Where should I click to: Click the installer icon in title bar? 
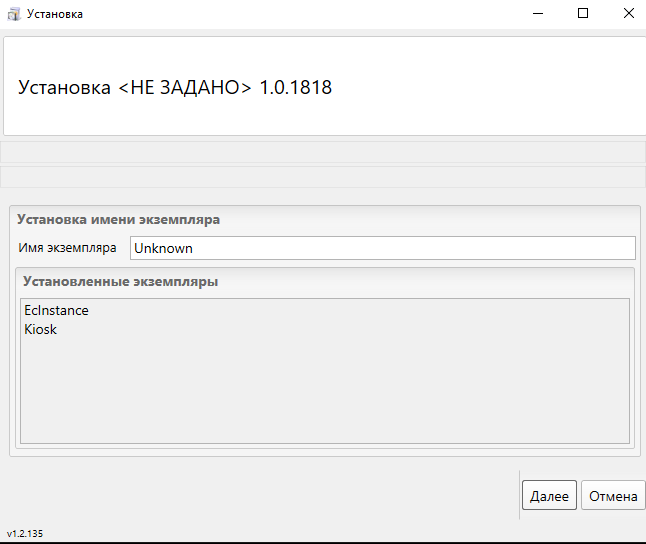coord(14,14)
